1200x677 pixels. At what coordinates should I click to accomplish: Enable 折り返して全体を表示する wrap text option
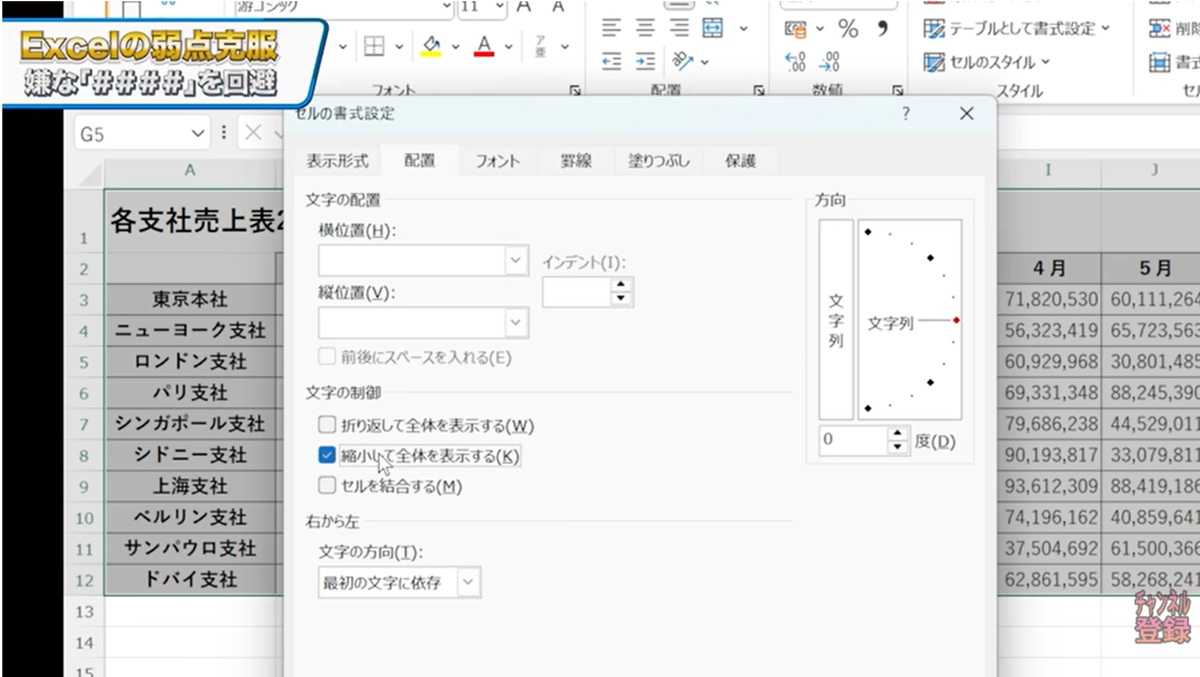(x=328, y=424)
